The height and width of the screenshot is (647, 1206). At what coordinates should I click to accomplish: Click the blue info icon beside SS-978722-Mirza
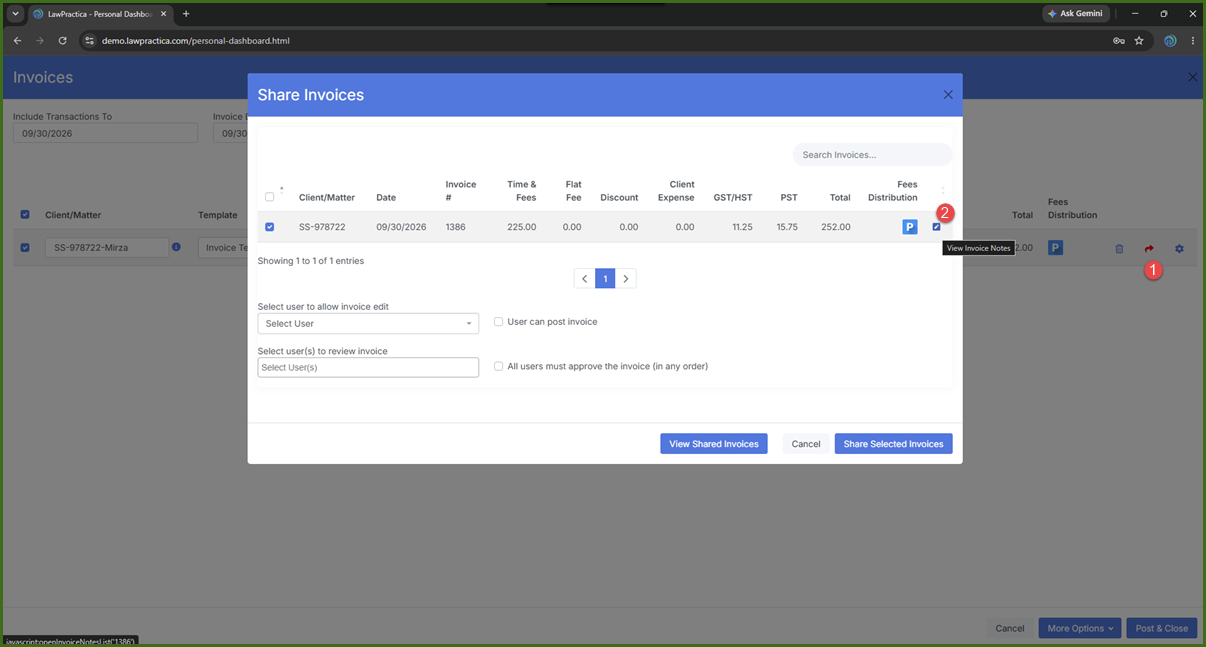pos(176,247)
